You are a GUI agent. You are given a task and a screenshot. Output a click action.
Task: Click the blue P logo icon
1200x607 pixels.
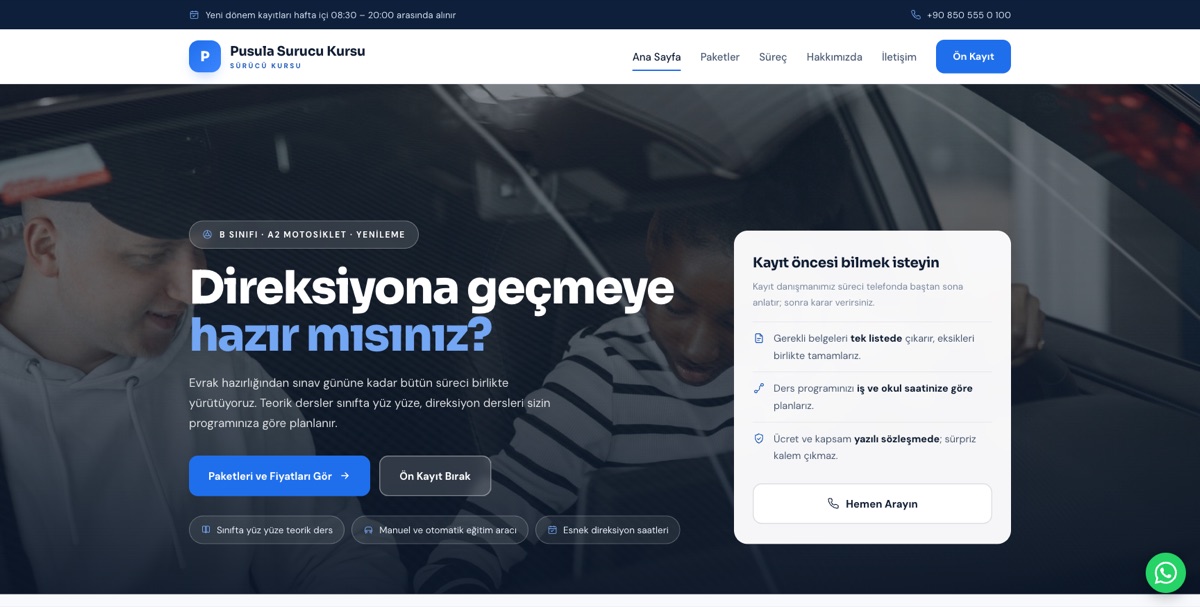[x=205, y=56]
